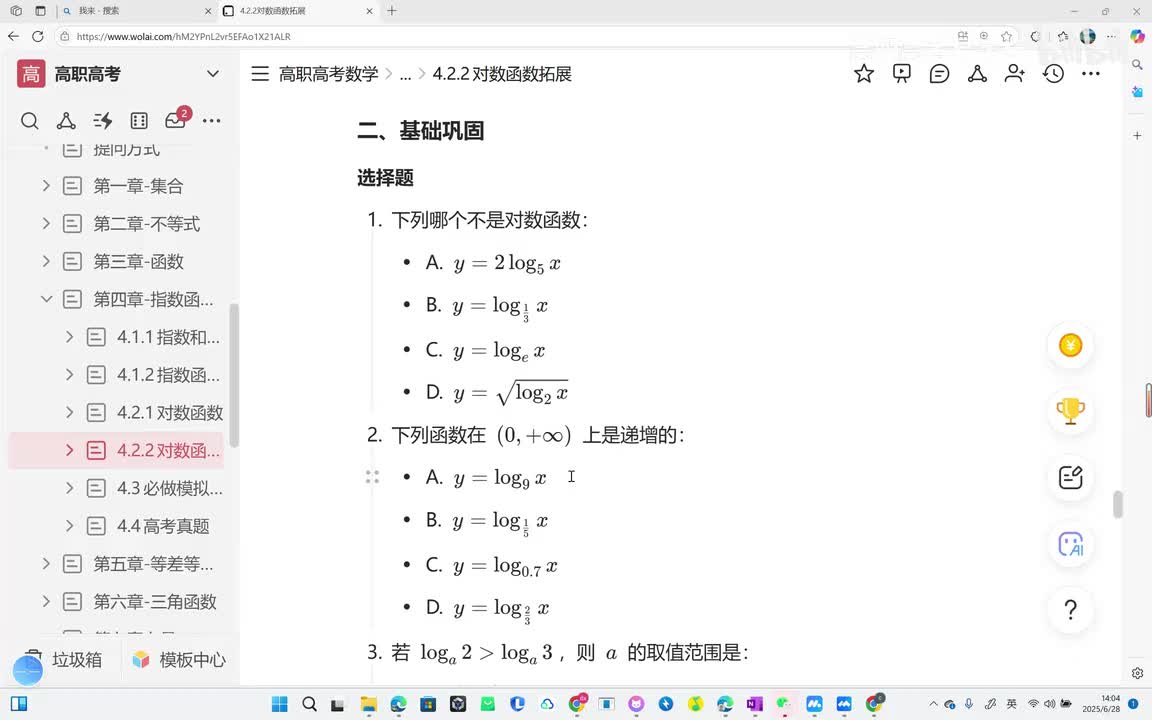The width and height of the screenshot is (1152, 720).
Task: Open the 模板中心 template center
Action: 179,660
